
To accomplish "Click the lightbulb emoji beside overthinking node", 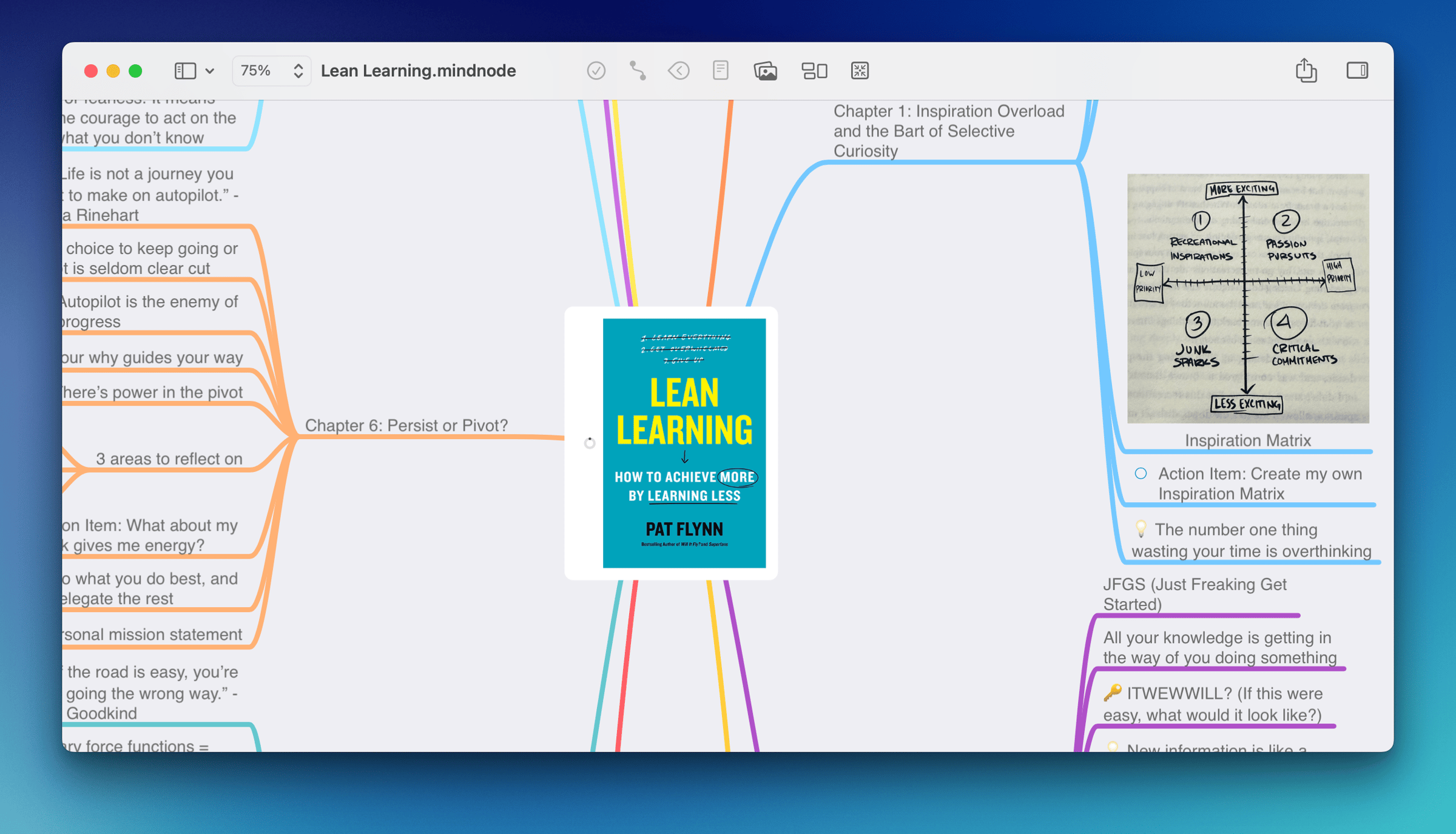I will pyautogui.click(x=1141, y=529).
